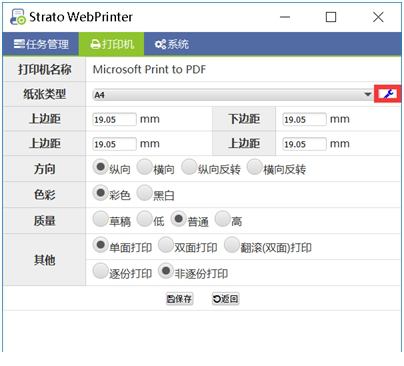Screen dimensions: 404x366
Task: Select 纵向反转 orientation
Action: [x=189, y=167]
